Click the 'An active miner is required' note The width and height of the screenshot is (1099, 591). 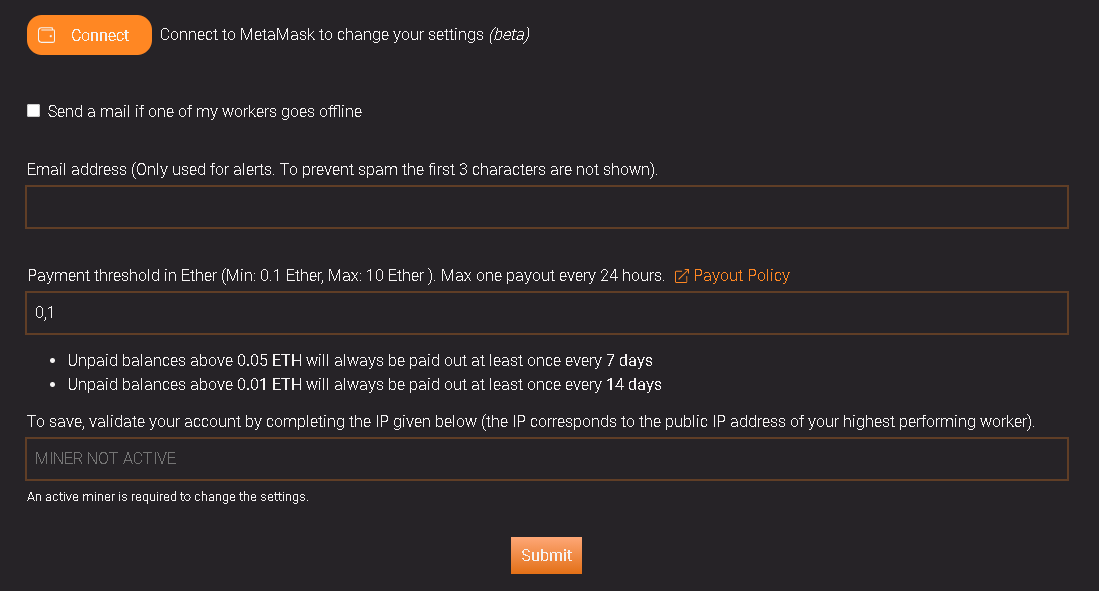[168, 497]
